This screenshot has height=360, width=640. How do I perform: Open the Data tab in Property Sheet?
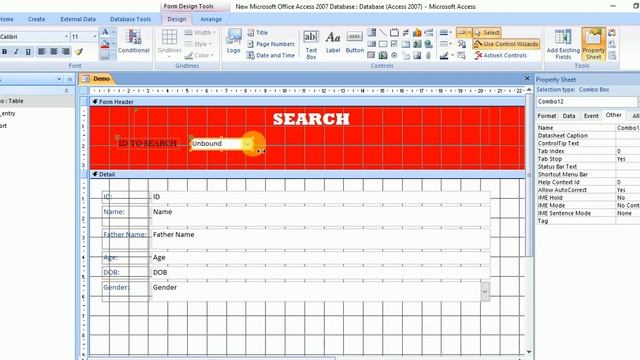569,116
